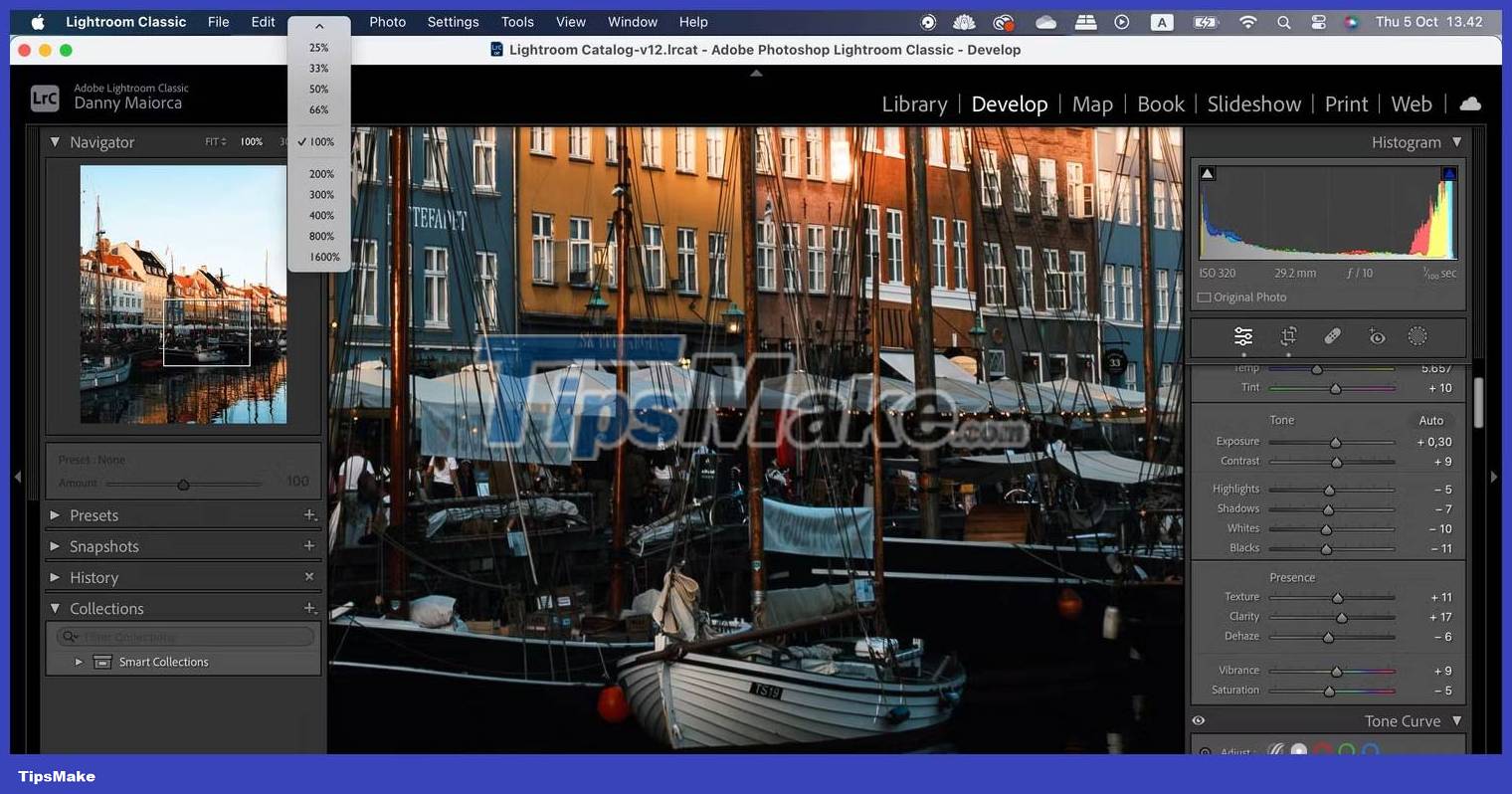The width and height of the screenshot is (1512, 794).
Task: Click the cloud sync icon near Web
Action: [x=1470, y=102]
